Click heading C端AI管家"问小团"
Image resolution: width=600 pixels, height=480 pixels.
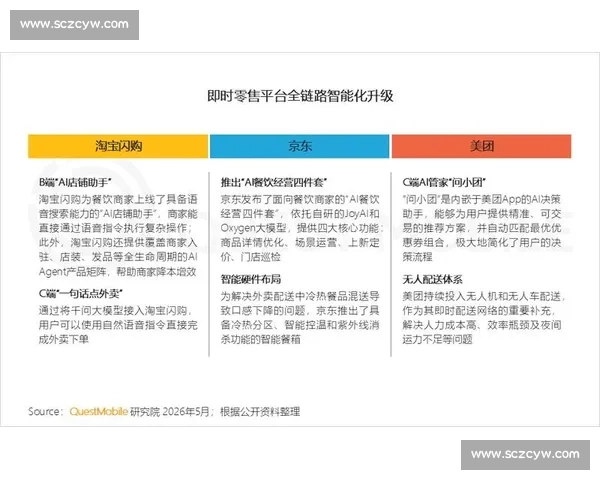click(444, 182)
